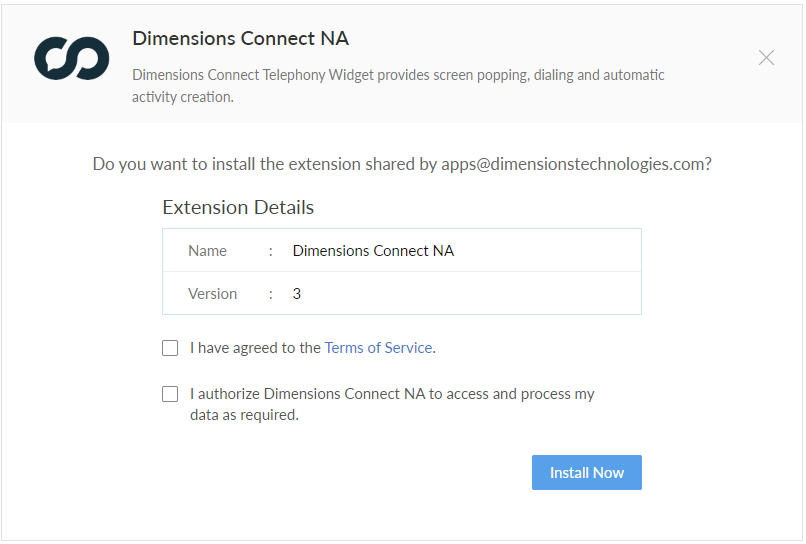Viewport: 806px width, 544px height.
Task: Enable the data access authorization checkbox
Action: (x=170, y=394)
